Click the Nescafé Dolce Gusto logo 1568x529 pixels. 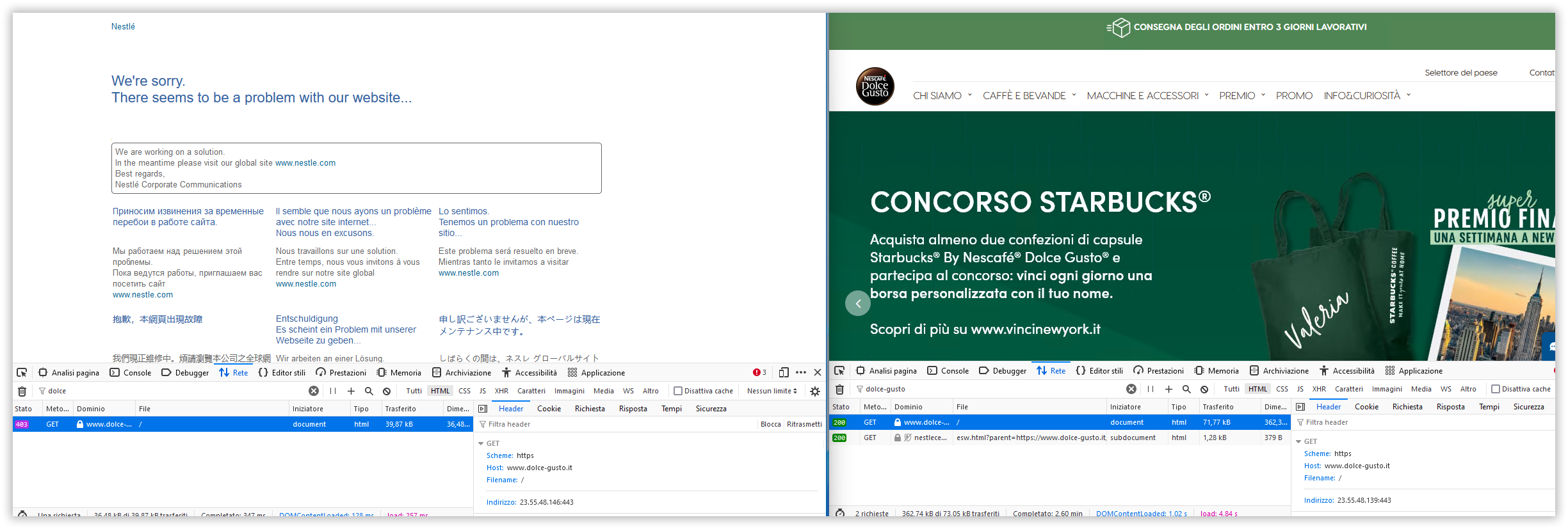(875, 86)
